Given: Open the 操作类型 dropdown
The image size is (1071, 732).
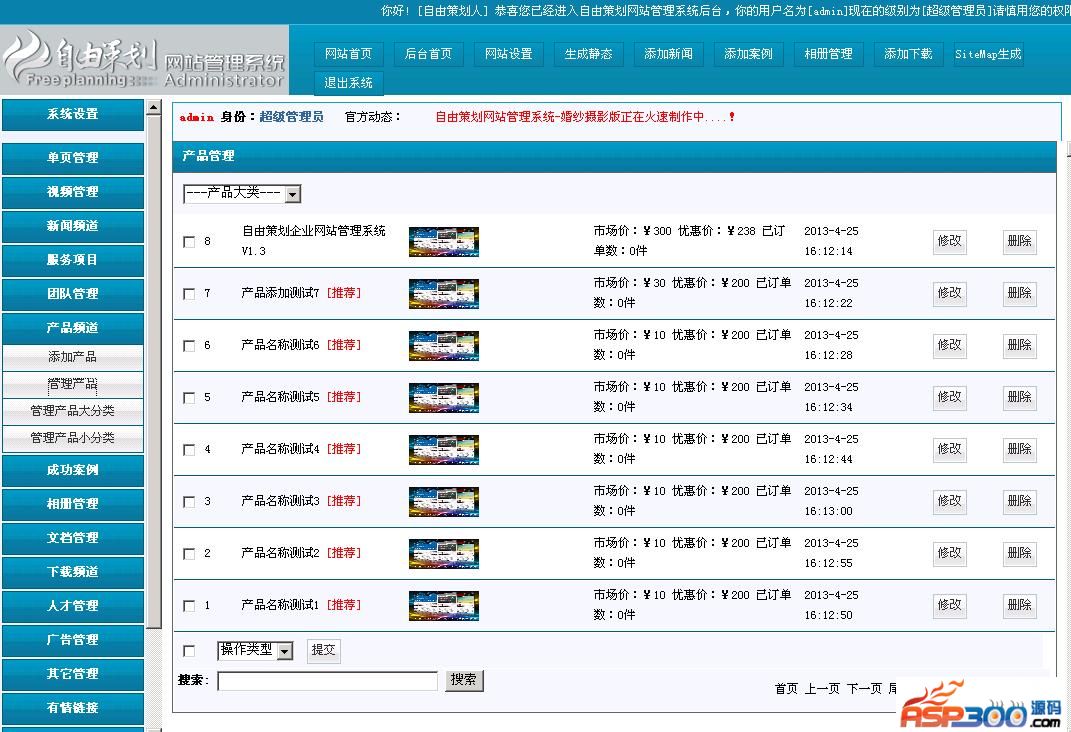Looking at the screenshot, I should [x=255, y=650].
